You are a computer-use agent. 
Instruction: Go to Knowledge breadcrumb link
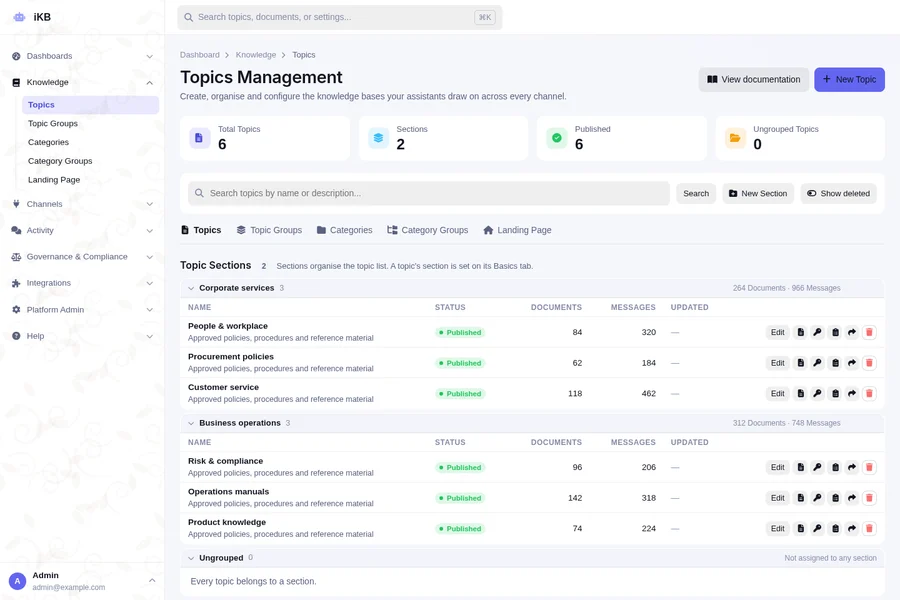tap(256, 55)
